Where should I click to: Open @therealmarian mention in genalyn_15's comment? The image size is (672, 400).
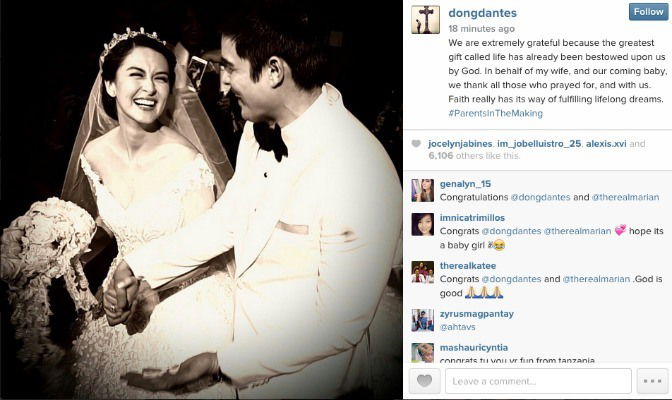[625, 197]
